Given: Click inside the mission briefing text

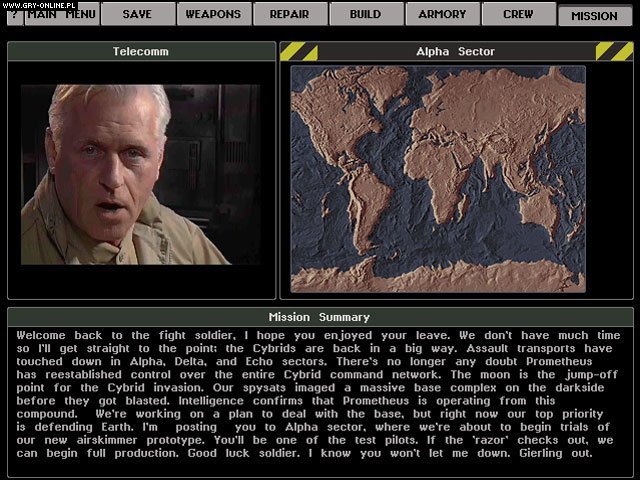Looking at the screenshot, I should 320,397.
